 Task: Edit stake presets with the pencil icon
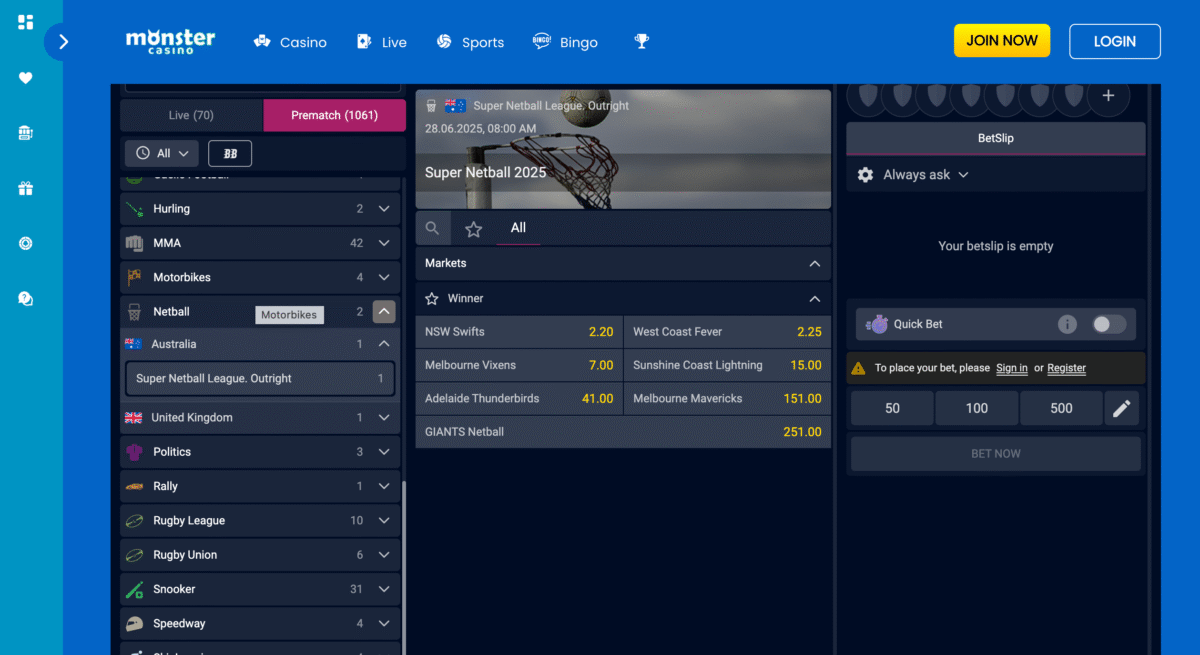point(1122,408)
